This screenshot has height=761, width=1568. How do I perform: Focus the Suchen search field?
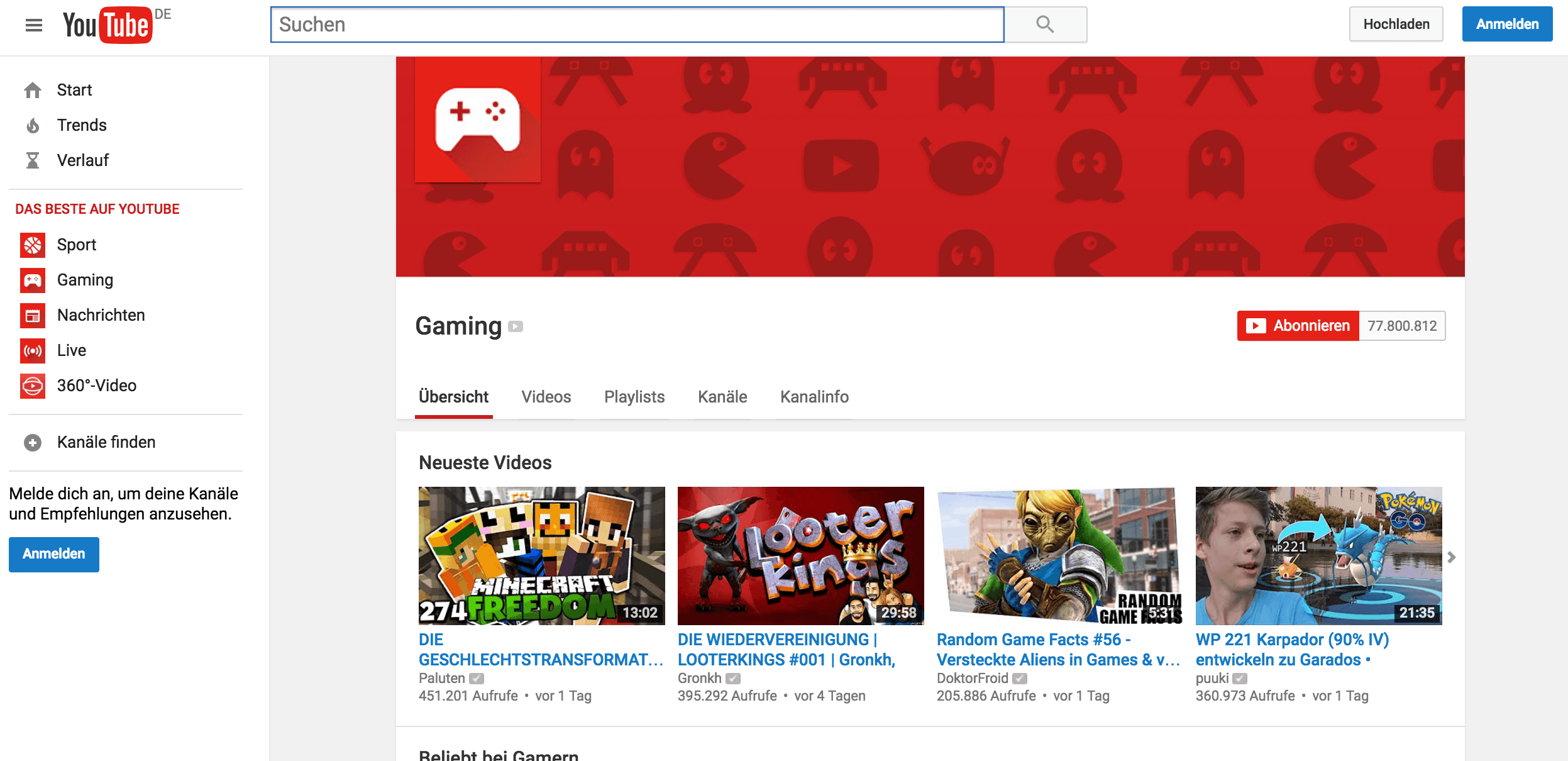(x=637, y=25)
